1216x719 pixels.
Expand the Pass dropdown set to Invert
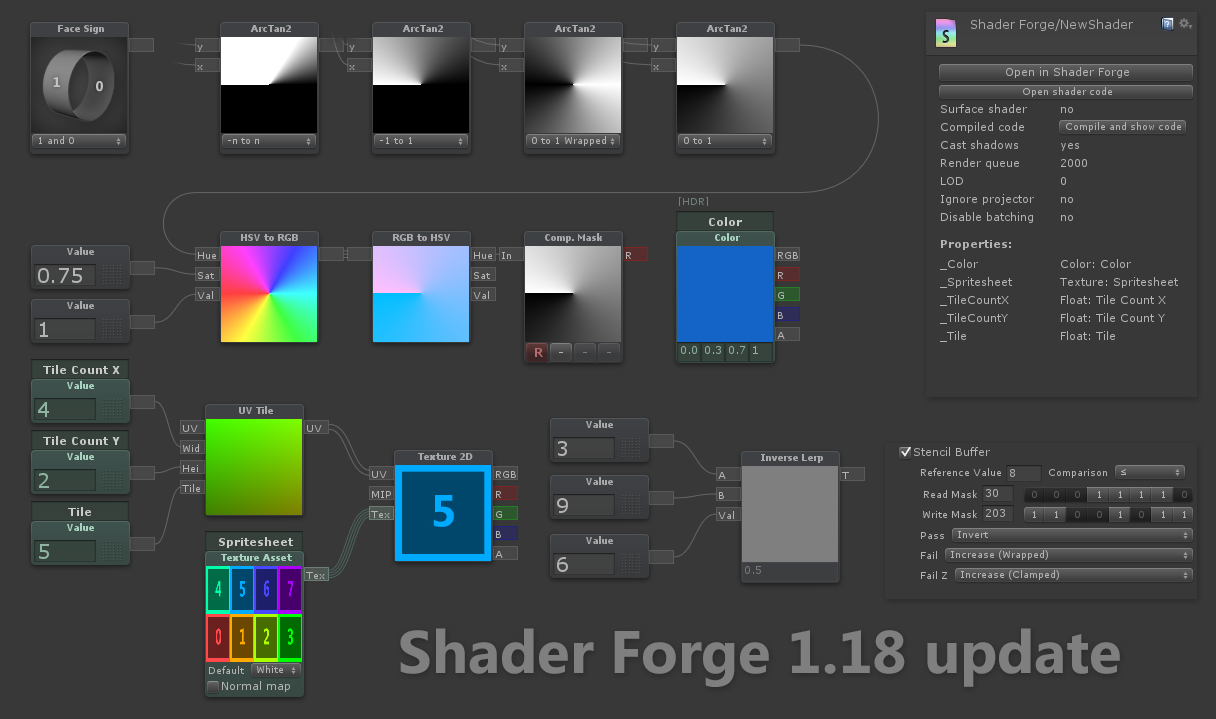pos(1071,535)
